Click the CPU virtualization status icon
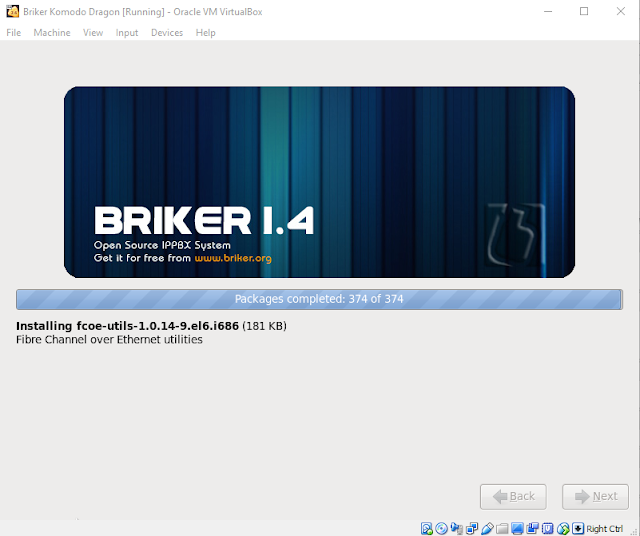The height and width of the screenshot is (536, 640). pos(548,529)
